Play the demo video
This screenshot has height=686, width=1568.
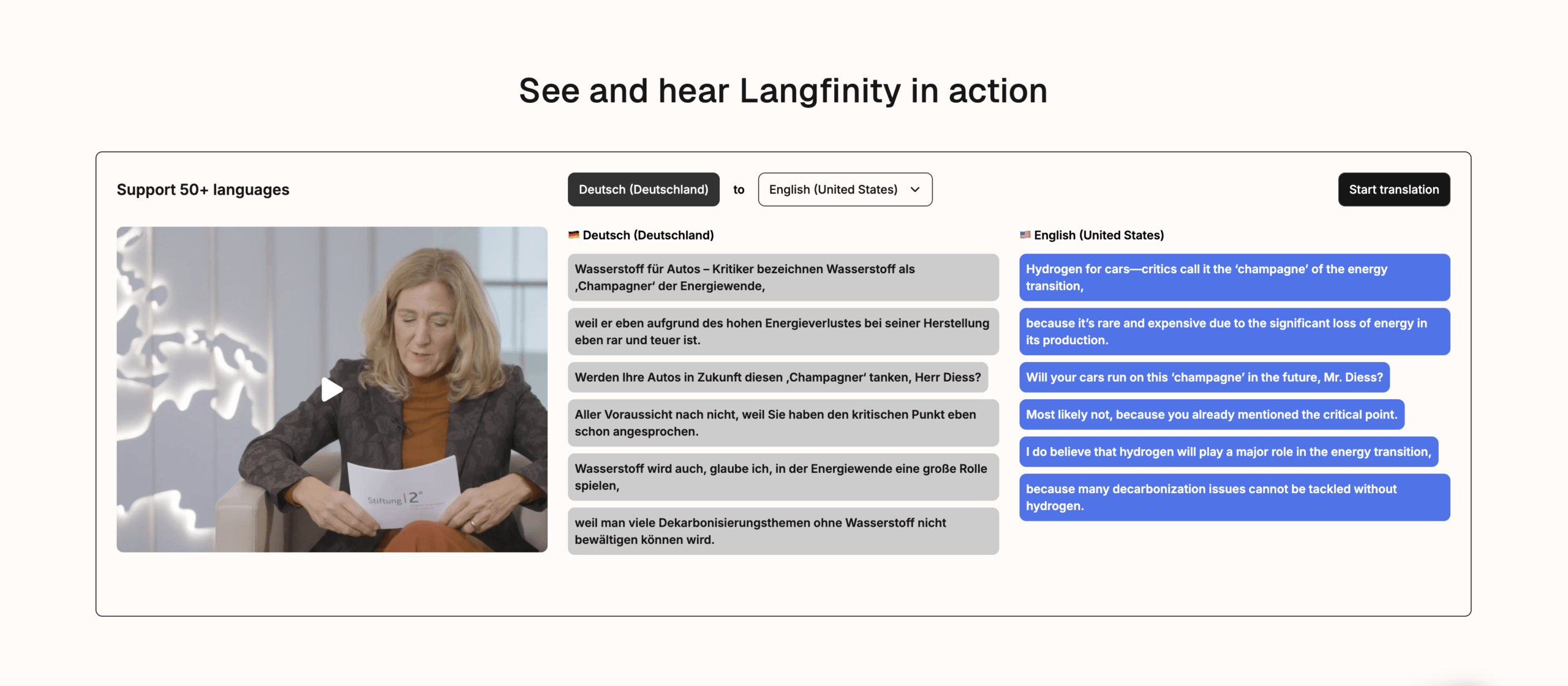coord(331,390)
